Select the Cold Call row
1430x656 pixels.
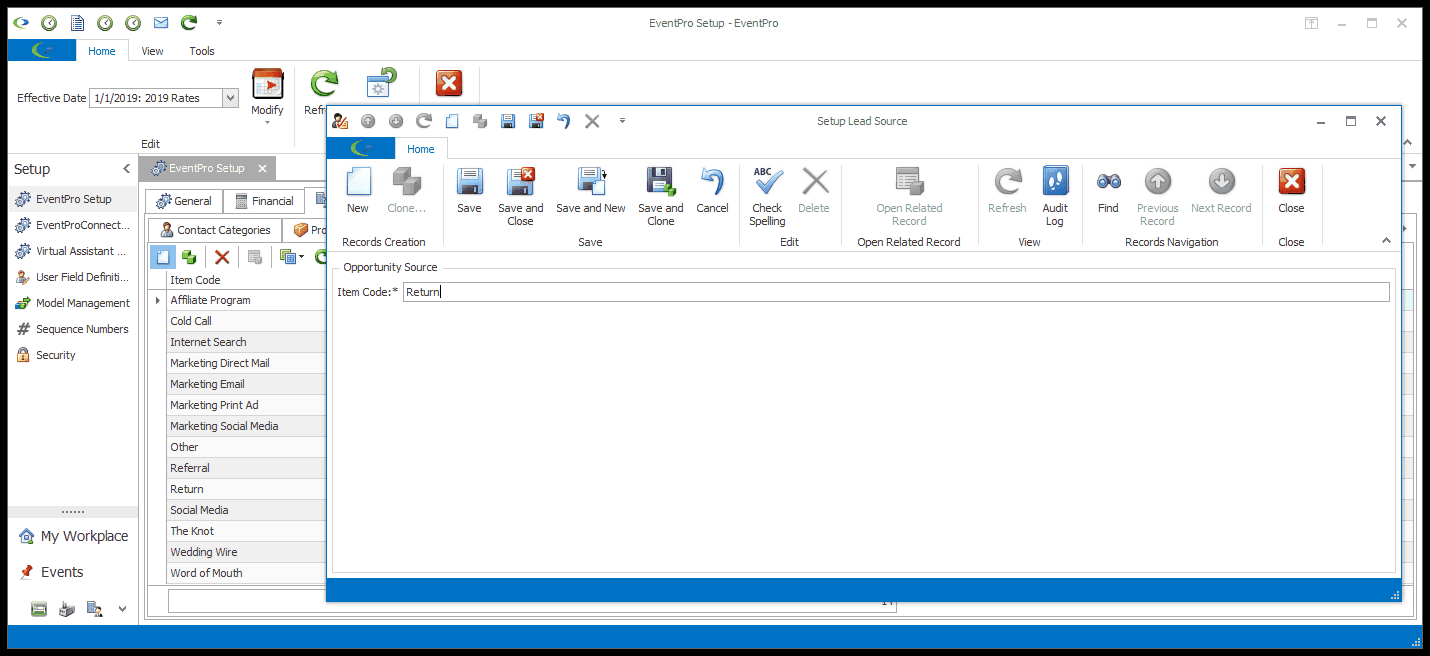click(x=246, y=321)
